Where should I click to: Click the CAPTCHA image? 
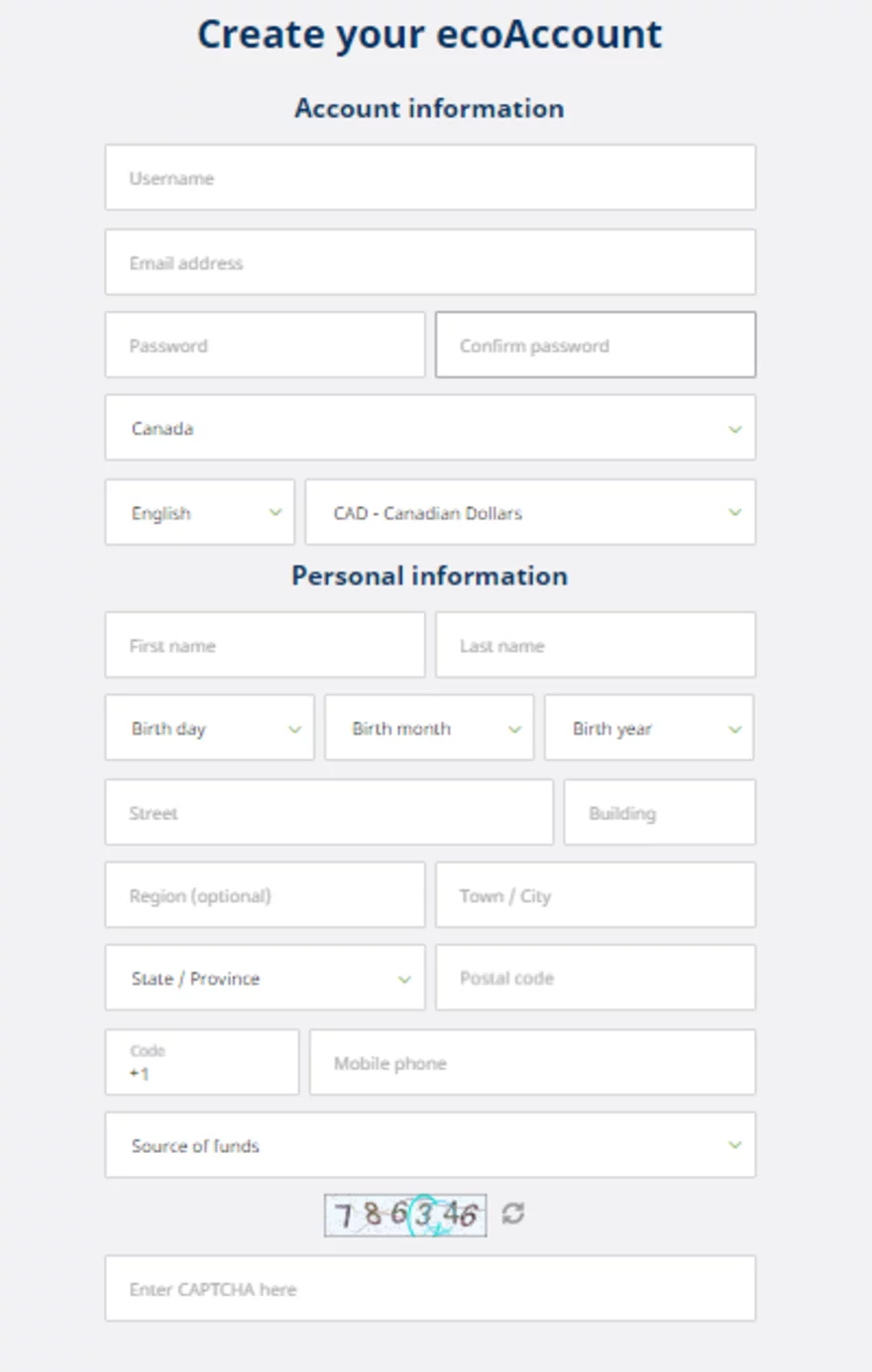pyautogui.click(x=405, y=1214)
